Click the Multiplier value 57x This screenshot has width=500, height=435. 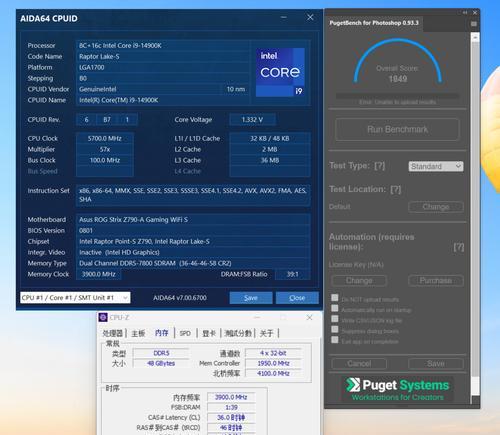pos(105,149)
